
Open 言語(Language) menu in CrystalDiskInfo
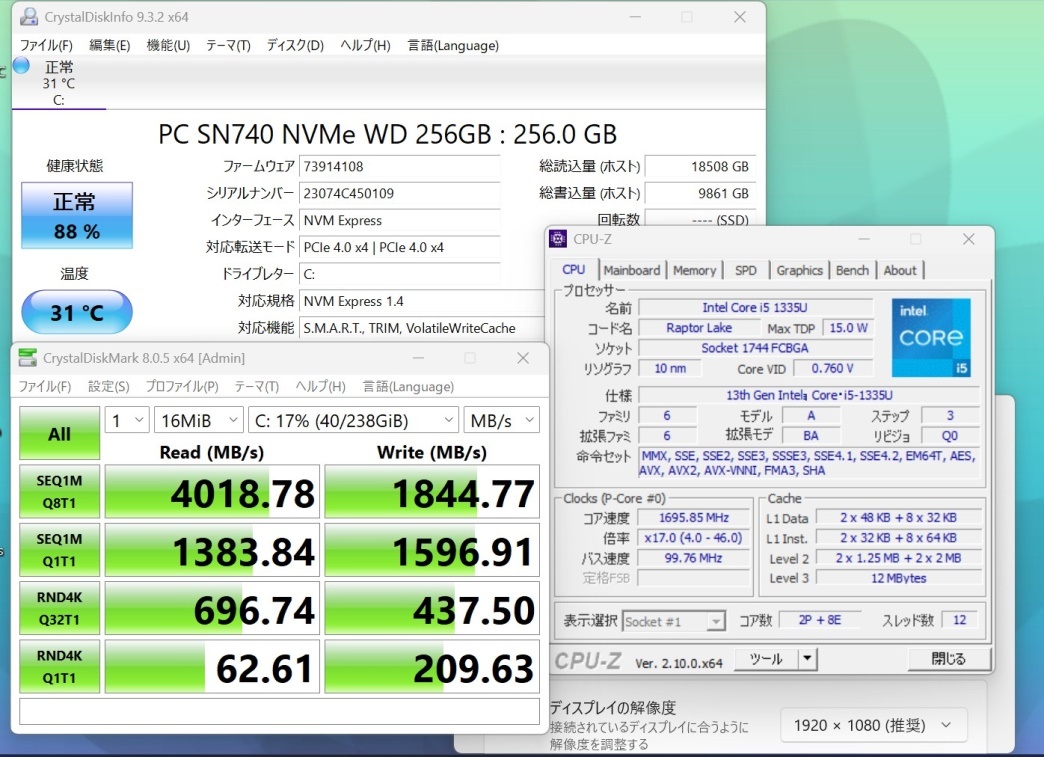453,45
